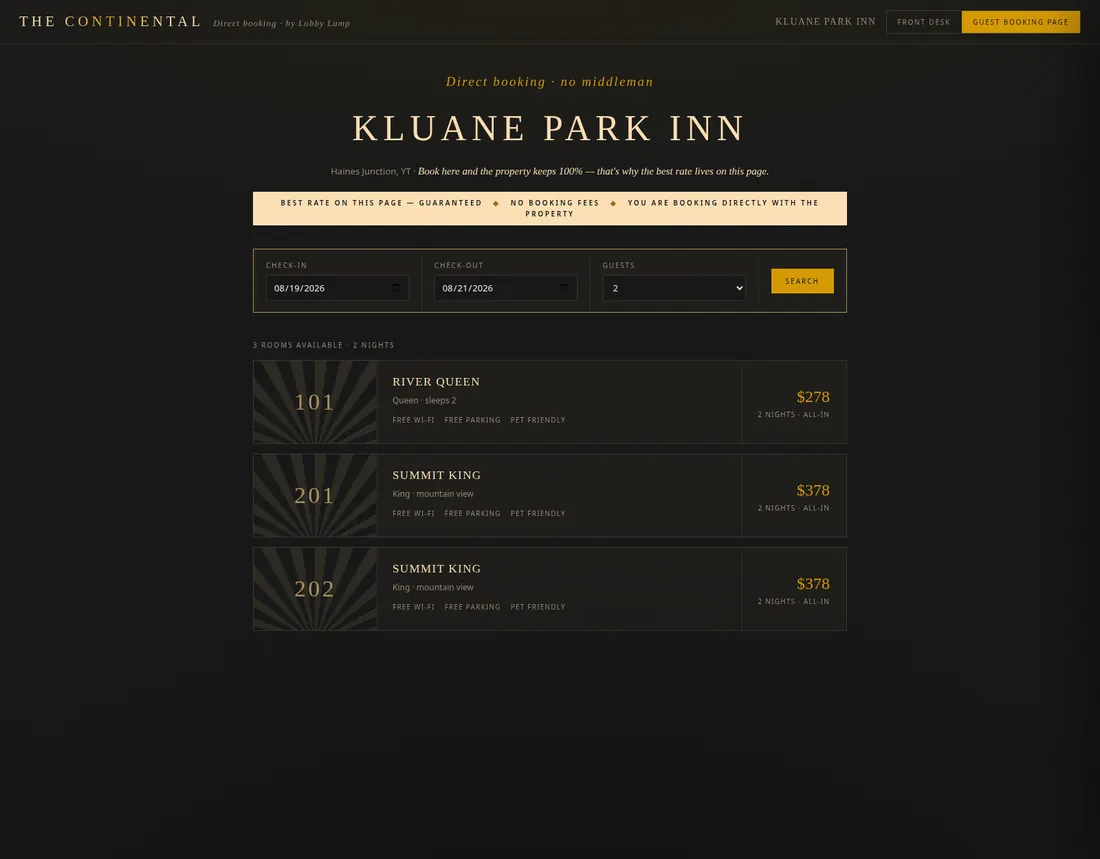
Task: Click 'No booking fees' banner text
Action: coord(555,203)
